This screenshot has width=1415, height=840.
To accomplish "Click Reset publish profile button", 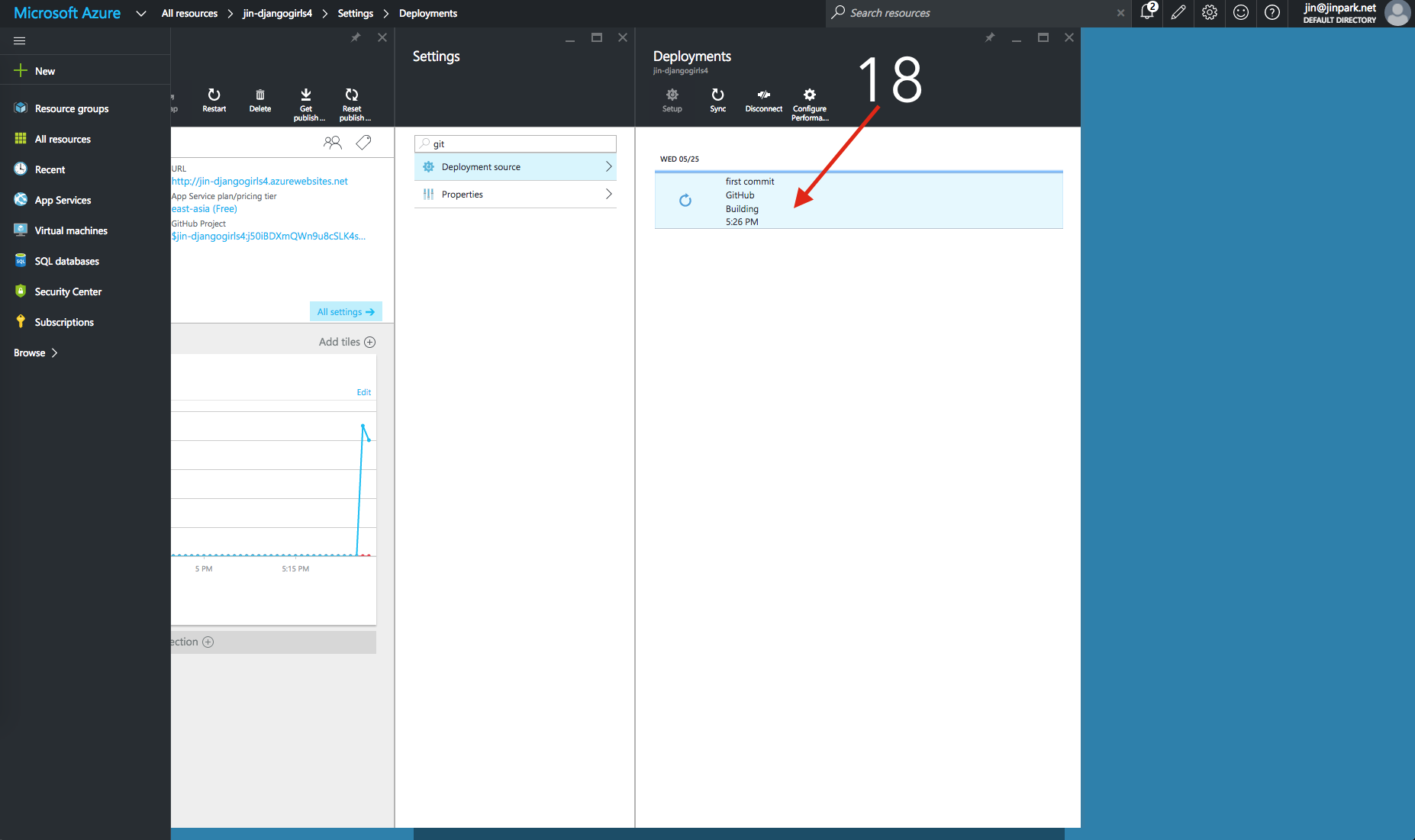I will 353,105.
